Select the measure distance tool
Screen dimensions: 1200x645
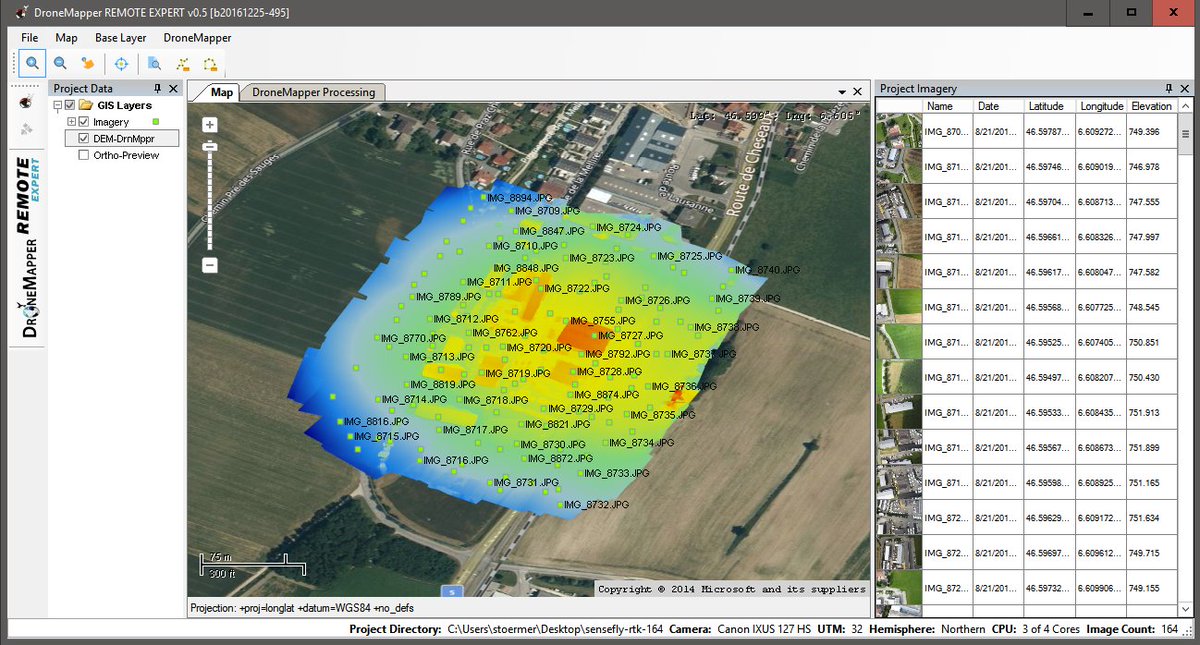[x=184, y=63]
